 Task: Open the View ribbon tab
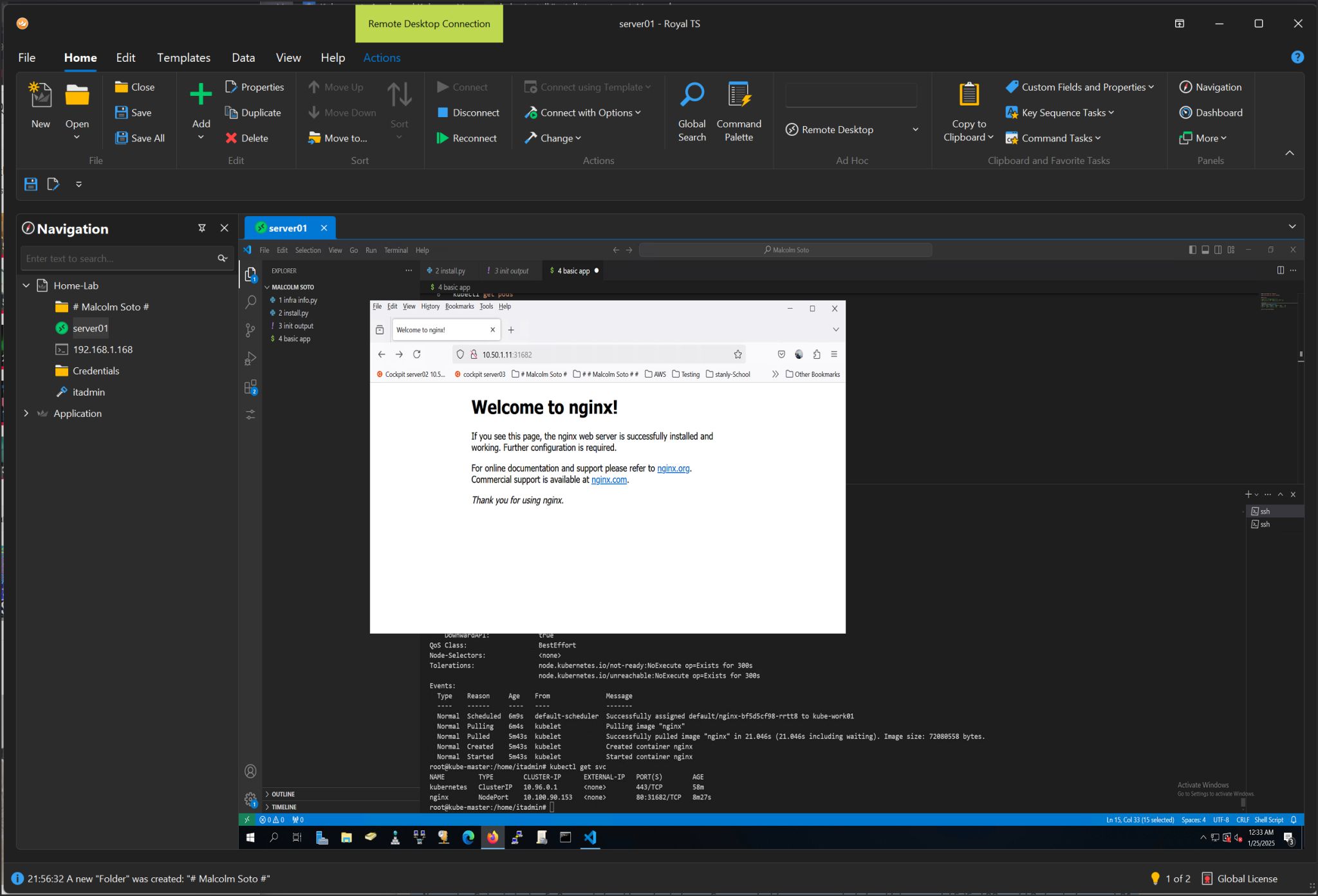[x=288, y=57]
